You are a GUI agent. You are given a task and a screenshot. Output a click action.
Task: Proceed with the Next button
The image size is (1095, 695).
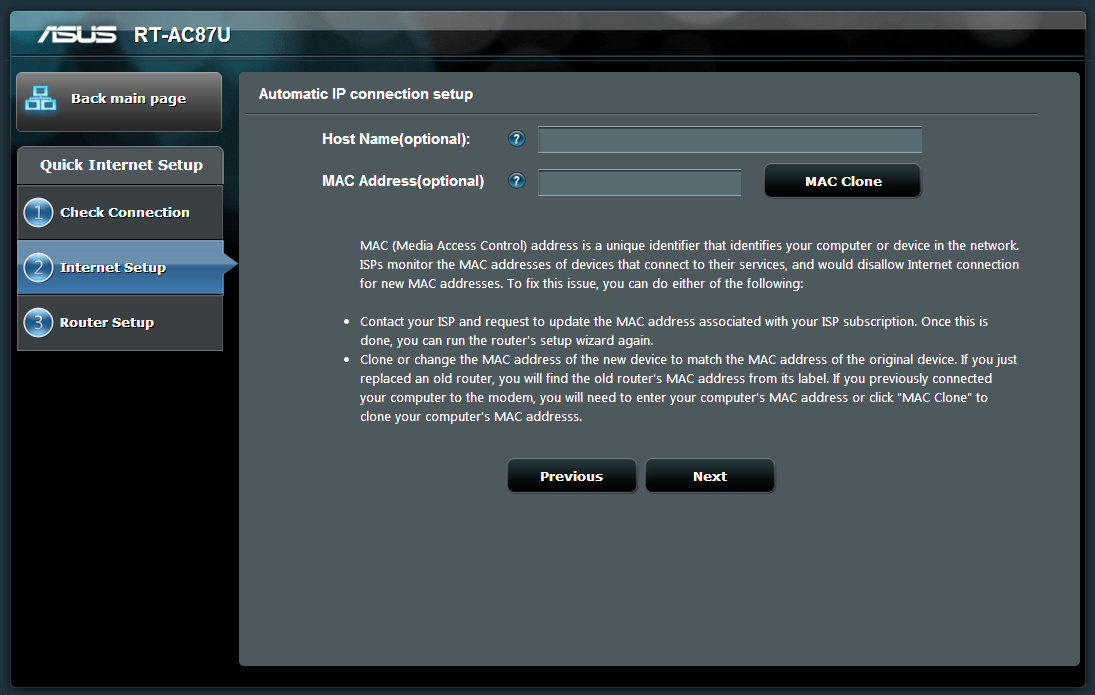click(x=710, y=476)
